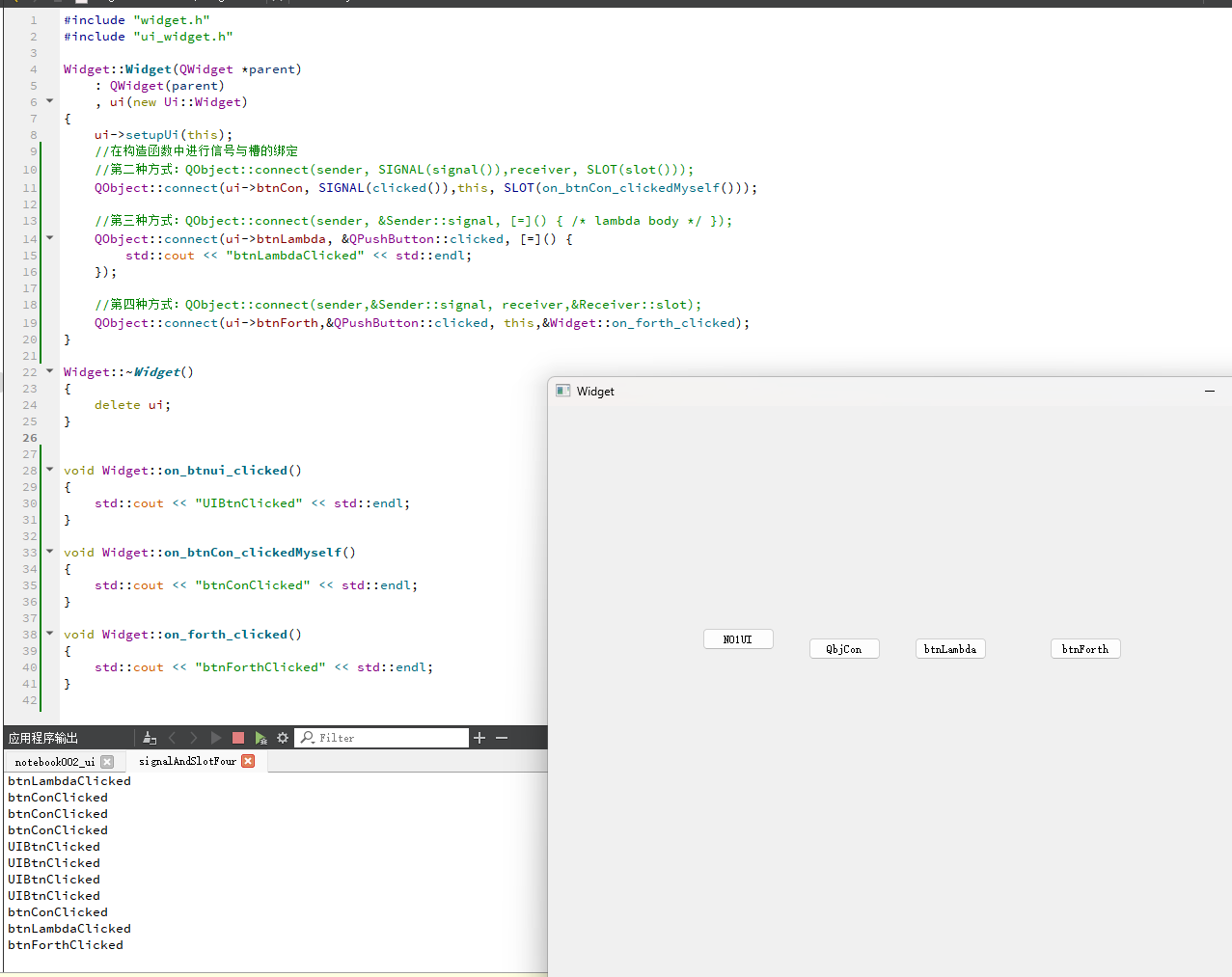Image resolution: width=1232 pixels, height=977 pixels.
Task: Go to previous output item arrow
Action: click(173, 738)
